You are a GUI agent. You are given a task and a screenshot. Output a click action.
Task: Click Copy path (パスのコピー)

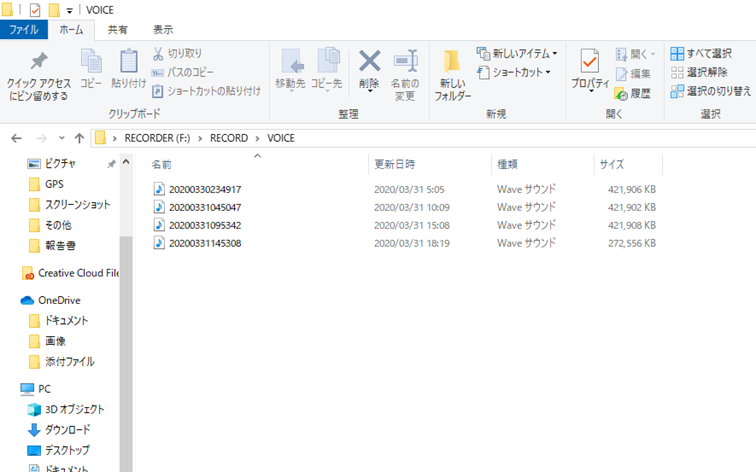[182, 72]
